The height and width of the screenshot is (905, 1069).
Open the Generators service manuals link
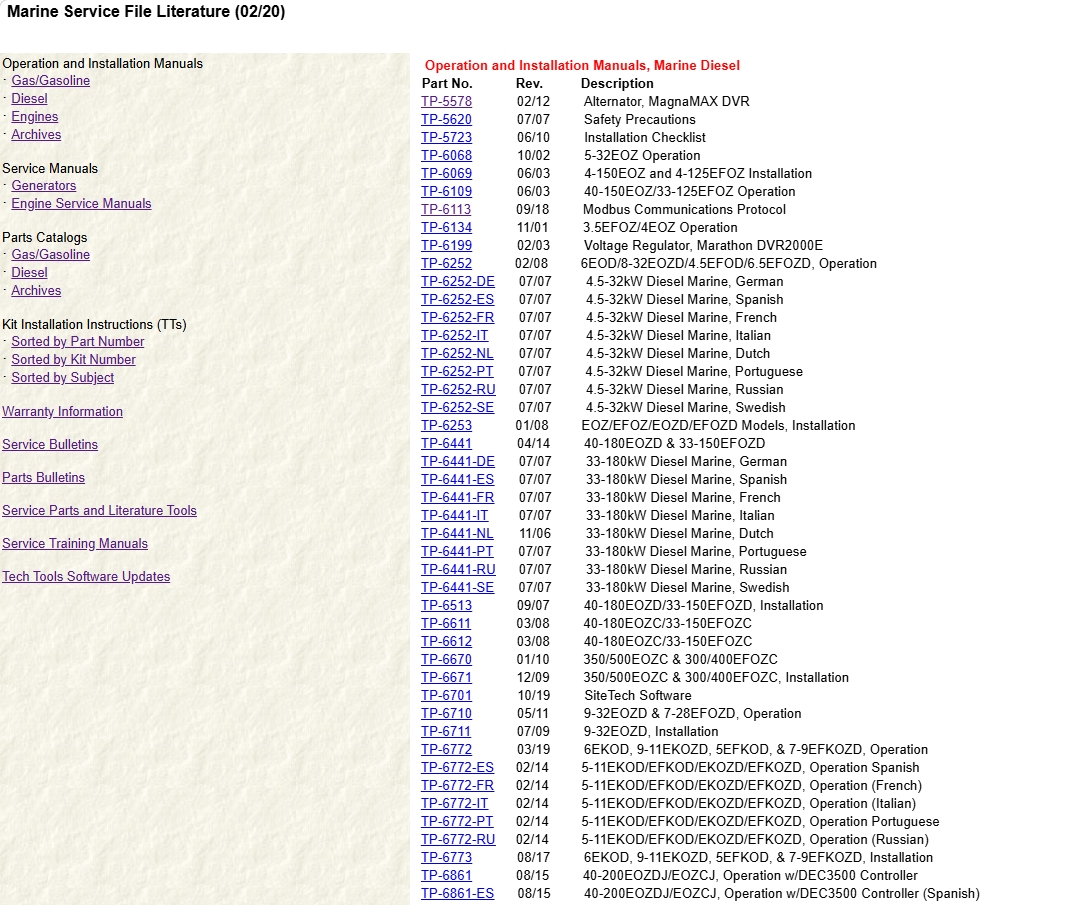pos(44,186)
